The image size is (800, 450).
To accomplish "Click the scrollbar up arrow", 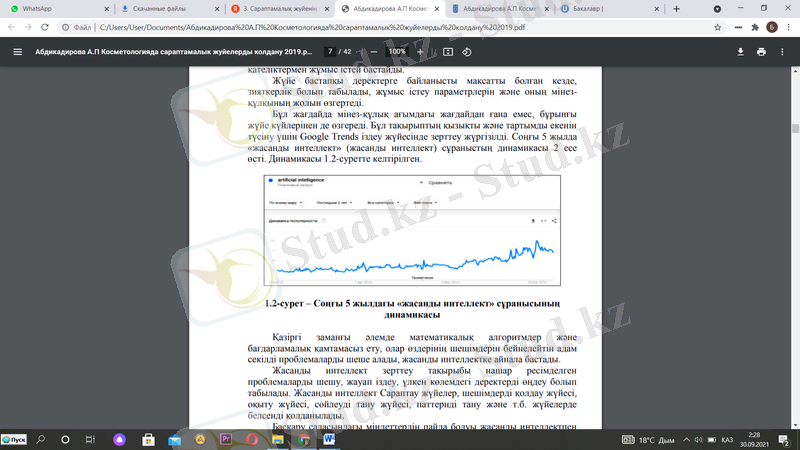I will pyautogui.click(x=795, y=71).
